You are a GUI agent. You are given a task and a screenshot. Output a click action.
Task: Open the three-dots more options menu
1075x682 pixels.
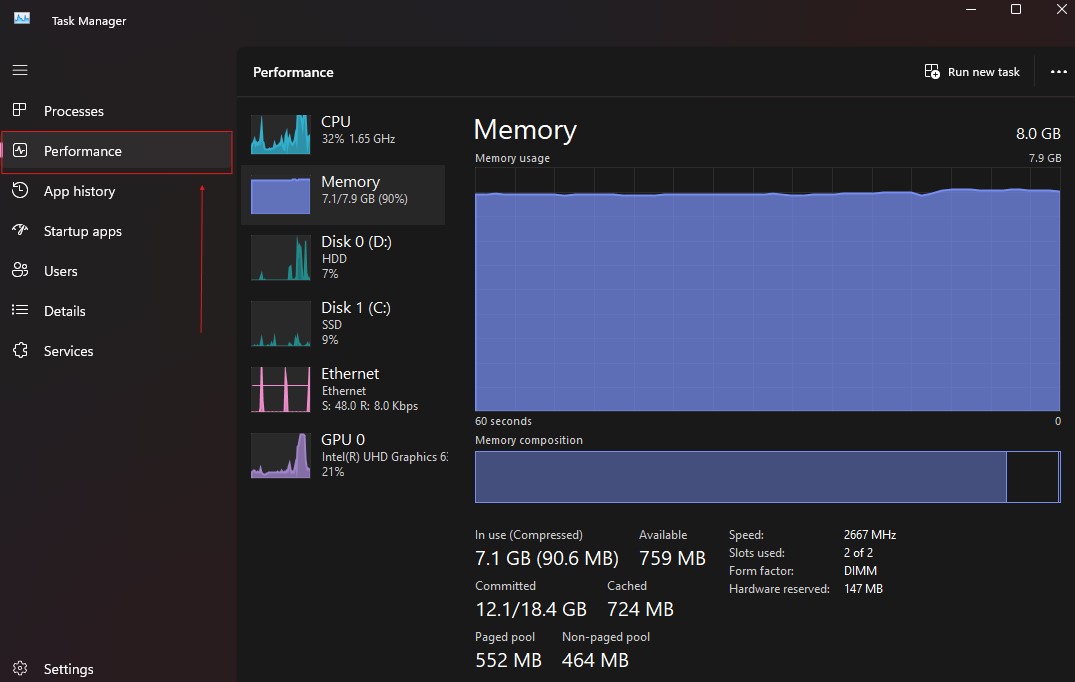click(1058, 72)
